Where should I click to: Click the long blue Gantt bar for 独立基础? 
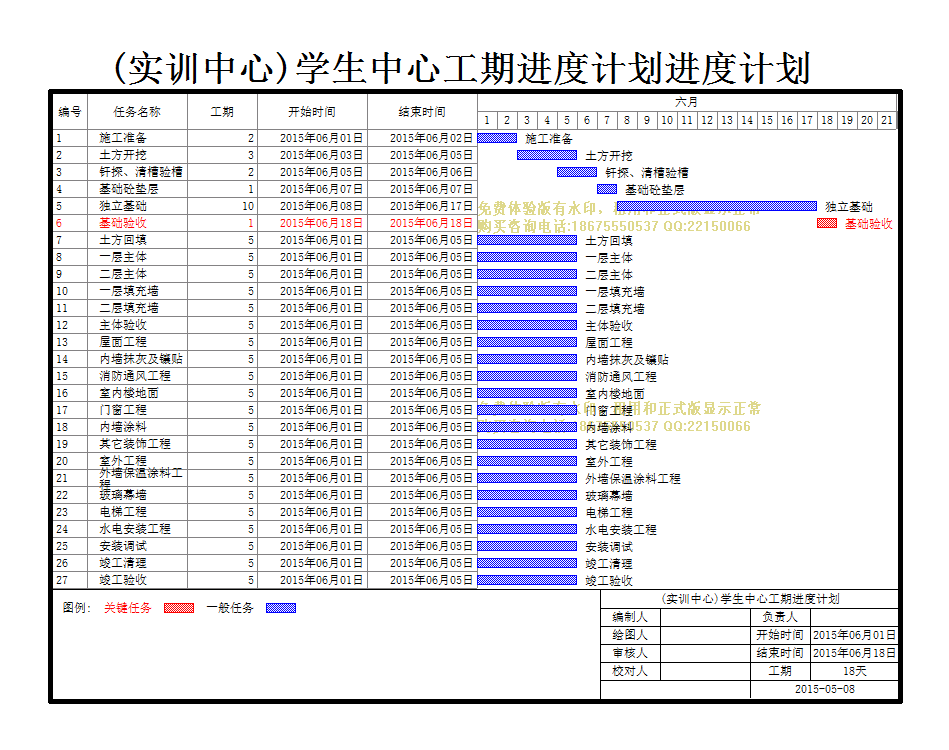tap(717, 206)
